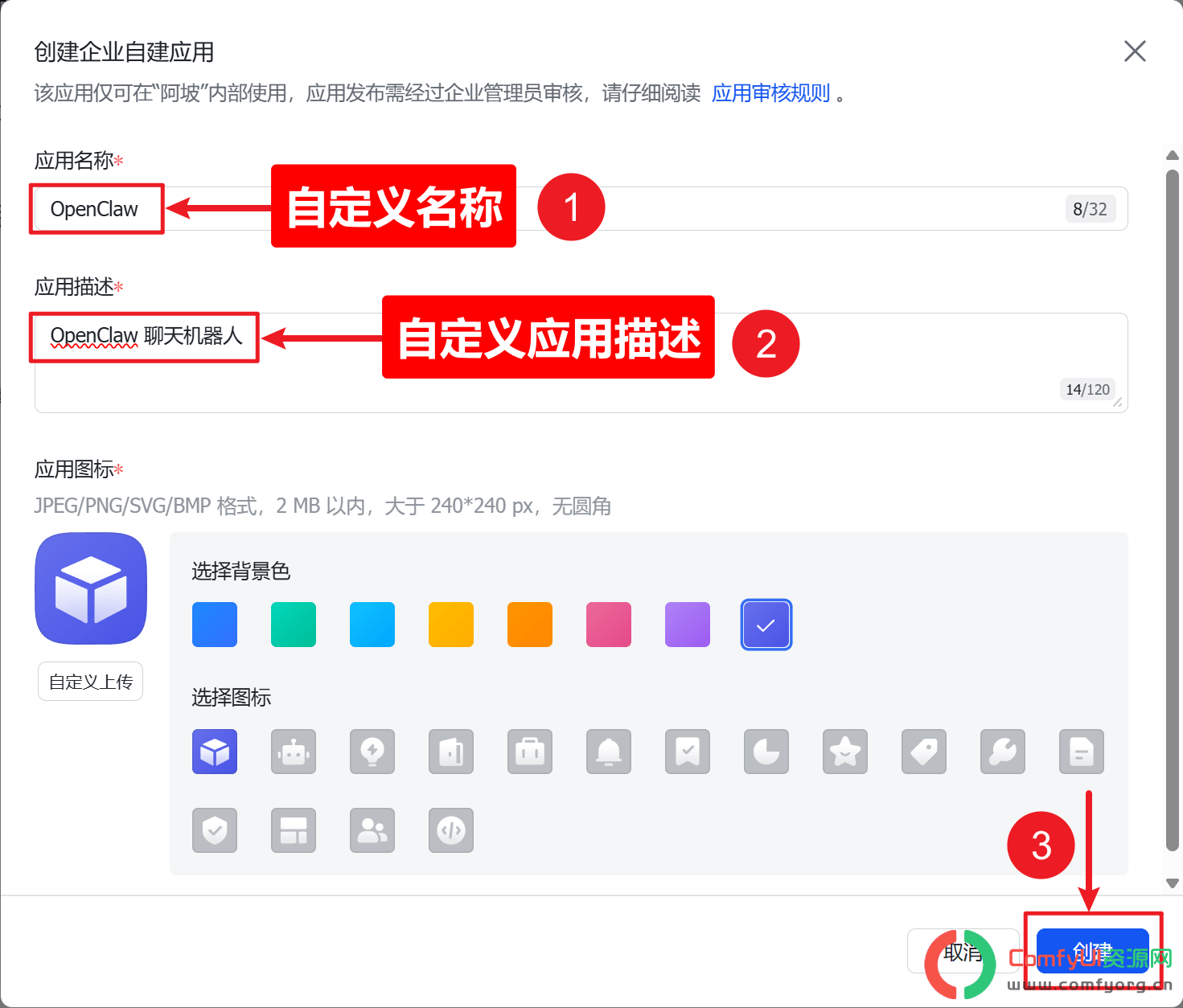1183x1008 pixels.
Task: Select the briefcase app icon
Action: [x=530, y=752]
